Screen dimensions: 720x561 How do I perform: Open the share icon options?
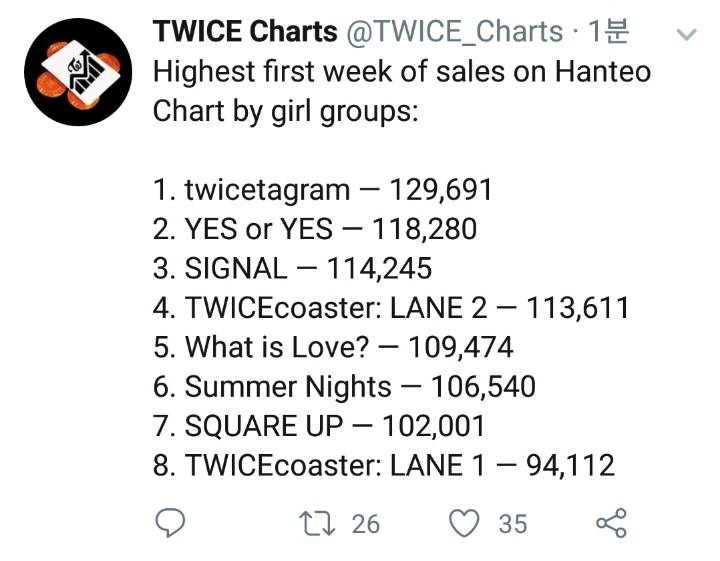tap(610, 522)
